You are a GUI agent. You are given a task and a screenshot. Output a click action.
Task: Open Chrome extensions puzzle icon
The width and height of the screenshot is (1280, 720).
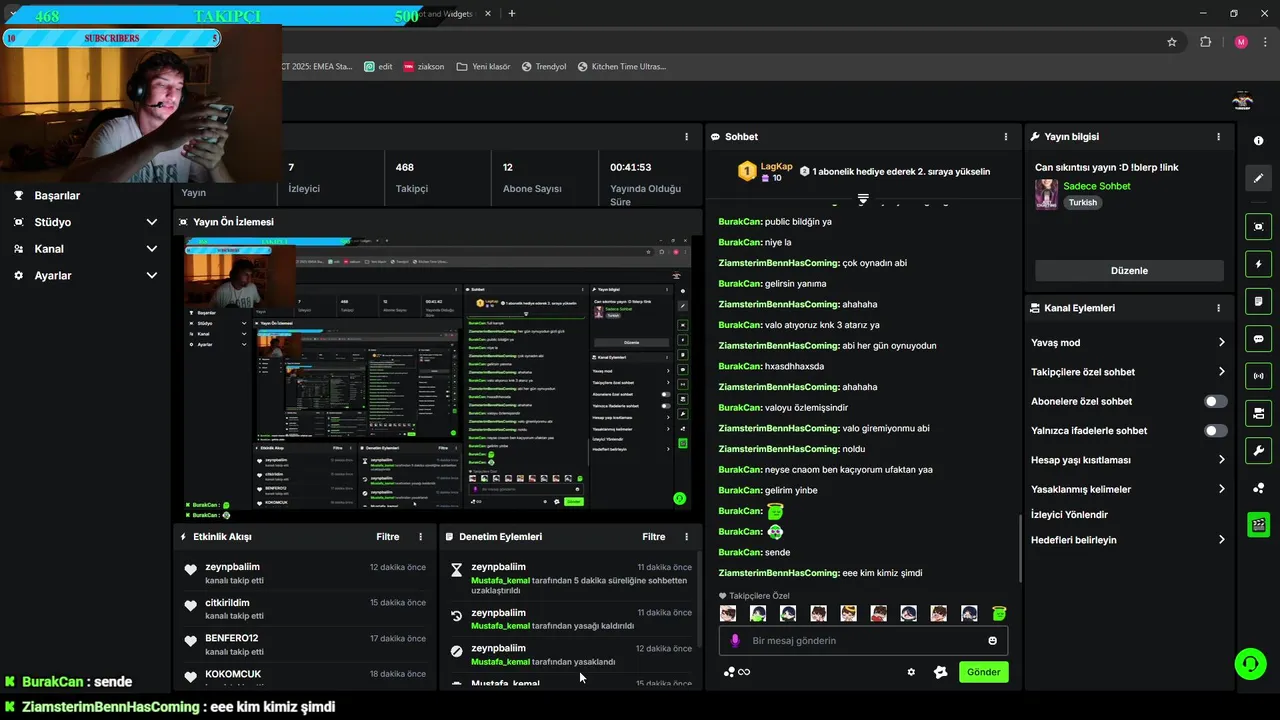click(x=1205, y=42)
